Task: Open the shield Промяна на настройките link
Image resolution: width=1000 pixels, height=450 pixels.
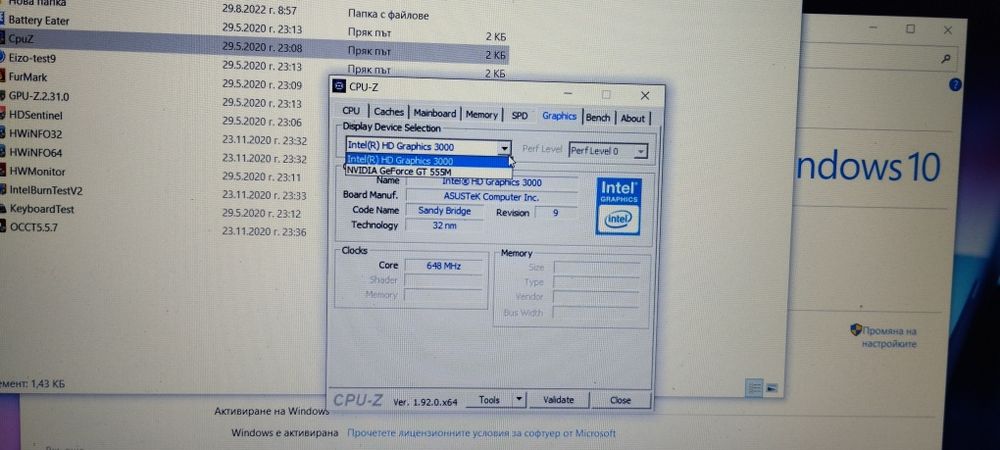Action: click(x=889, y=337)
